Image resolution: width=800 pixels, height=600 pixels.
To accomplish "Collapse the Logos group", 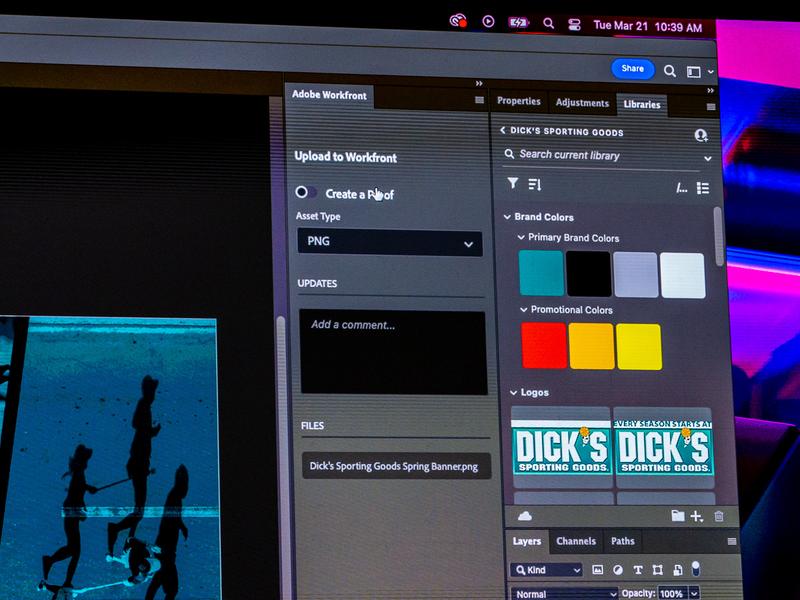I will 514,392.
